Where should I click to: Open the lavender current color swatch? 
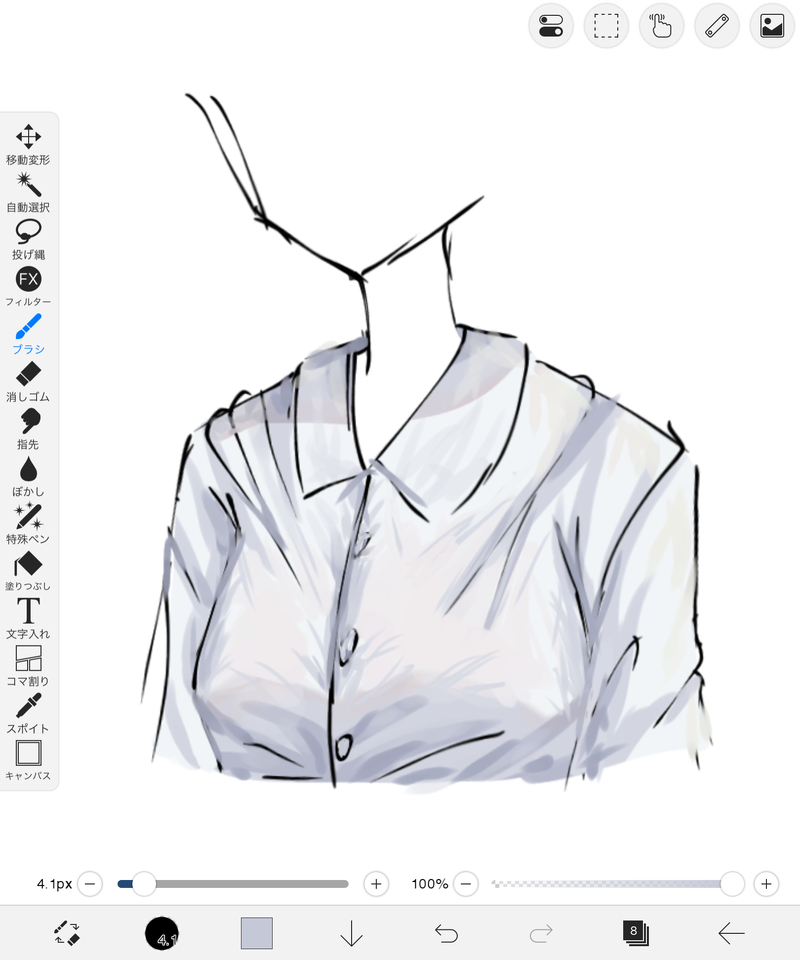256,933
